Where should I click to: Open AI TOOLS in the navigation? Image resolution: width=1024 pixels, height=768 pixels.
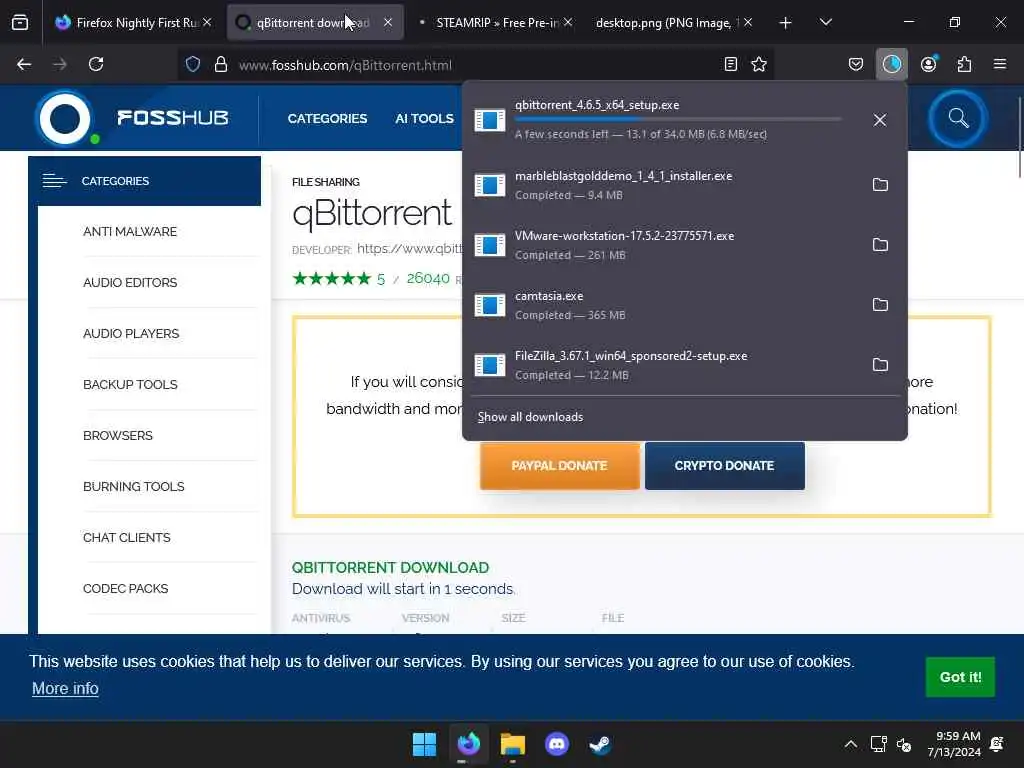[x=424, y=119]
